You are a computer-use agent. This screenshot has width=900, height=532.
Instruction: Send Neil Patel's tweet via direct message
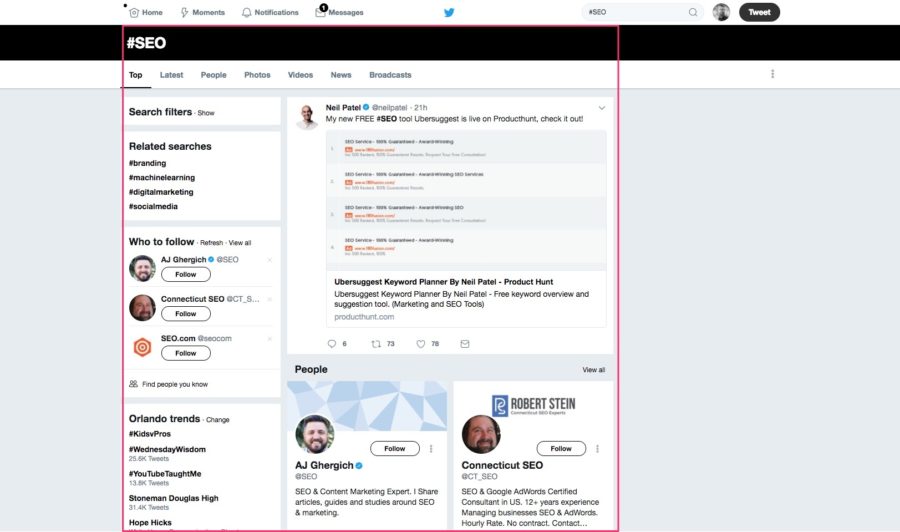click(x=465, y=344)
